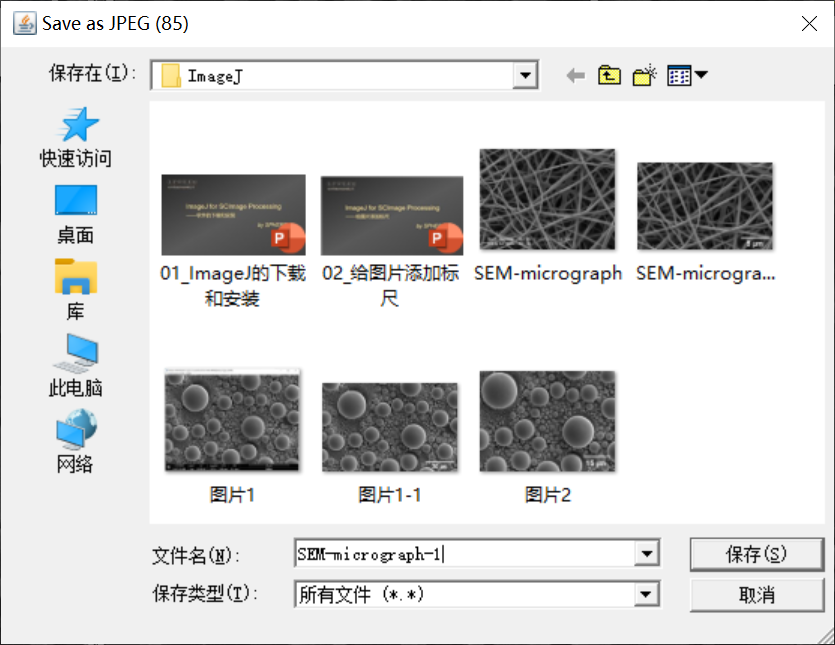The height and width of the screenshot is (645, 835).
Task: Click the View Menu icon on the toolbar
Action: tap(680, 74)
